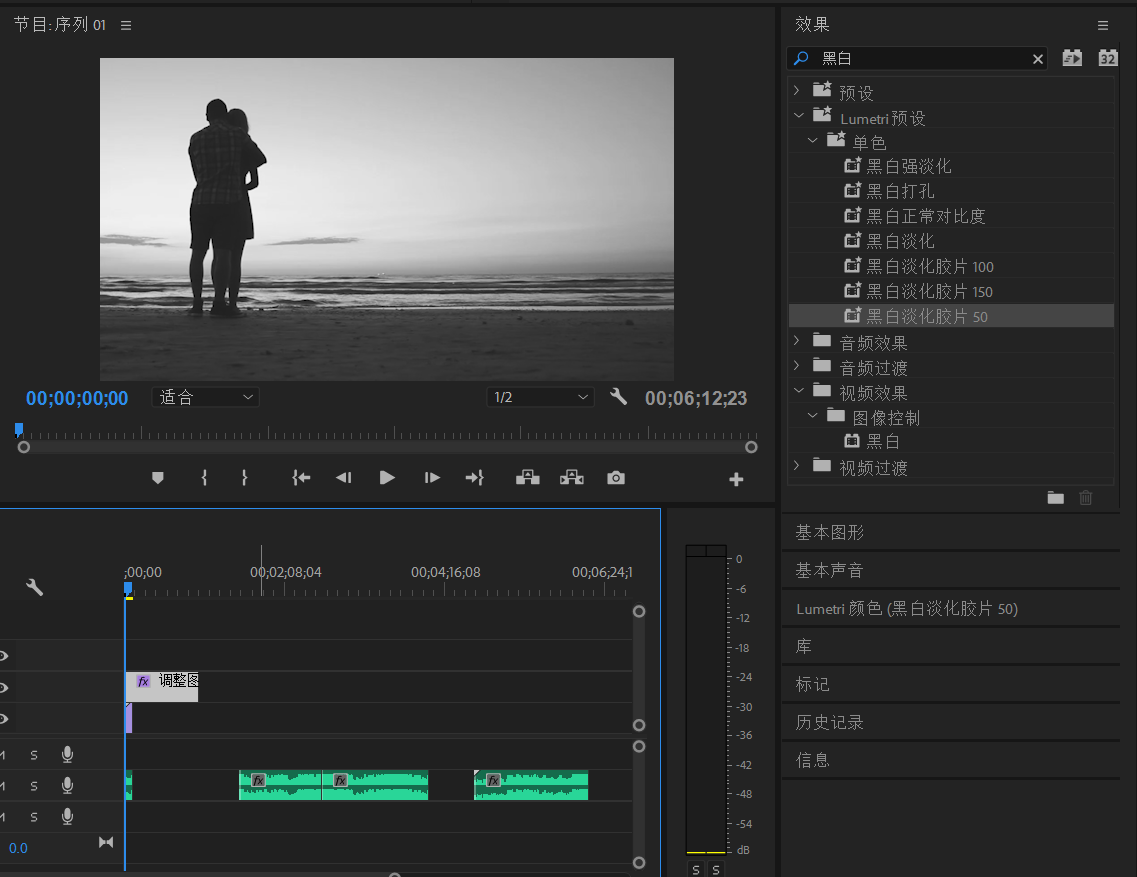Viewport: 1137px width, 877px height.
Task: Clear the effects search field text
Action: [x=1037, y=59]
